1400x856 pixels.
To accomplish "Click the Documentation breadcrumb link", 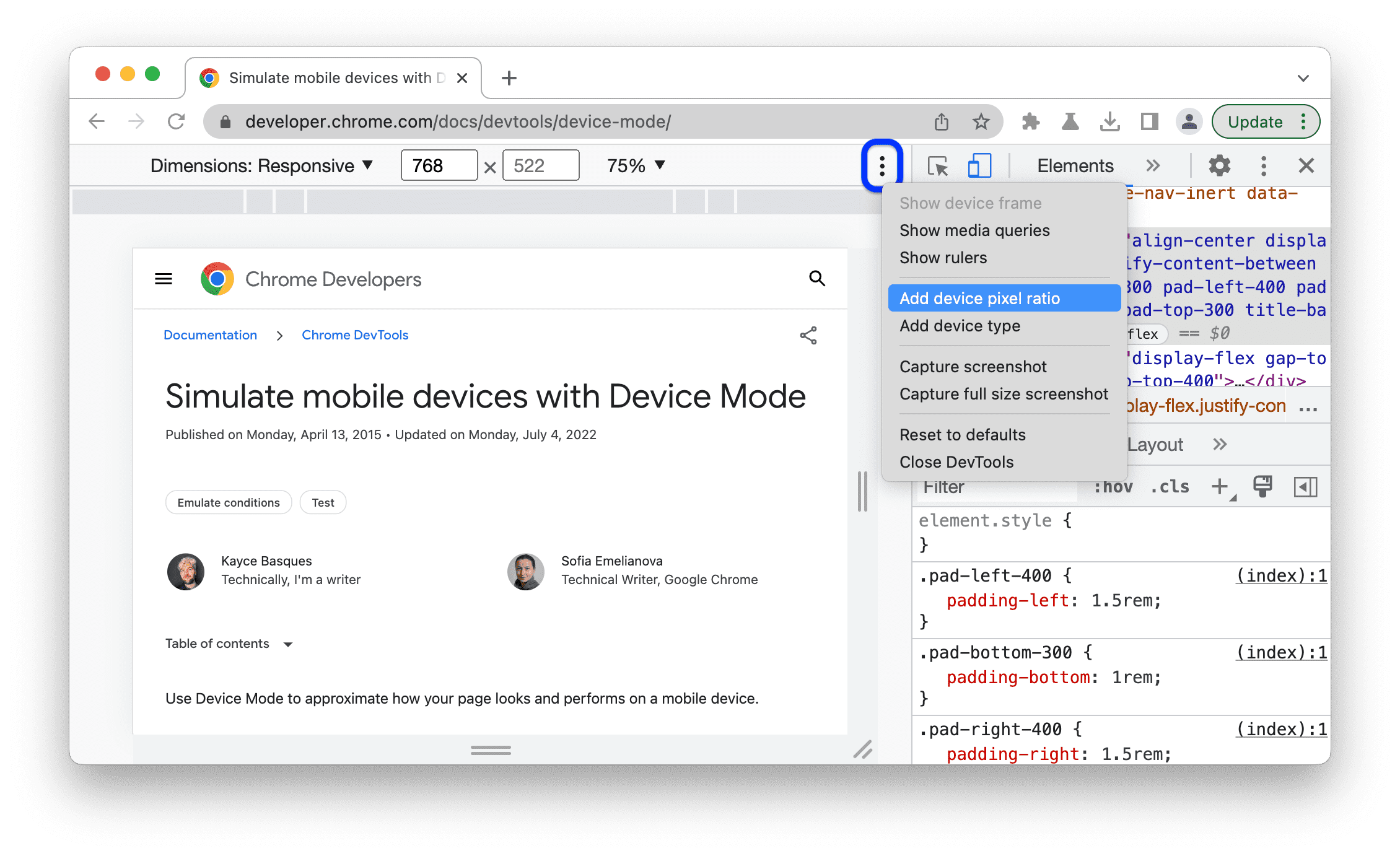I will pyautogui.click(x=210, y=335).
